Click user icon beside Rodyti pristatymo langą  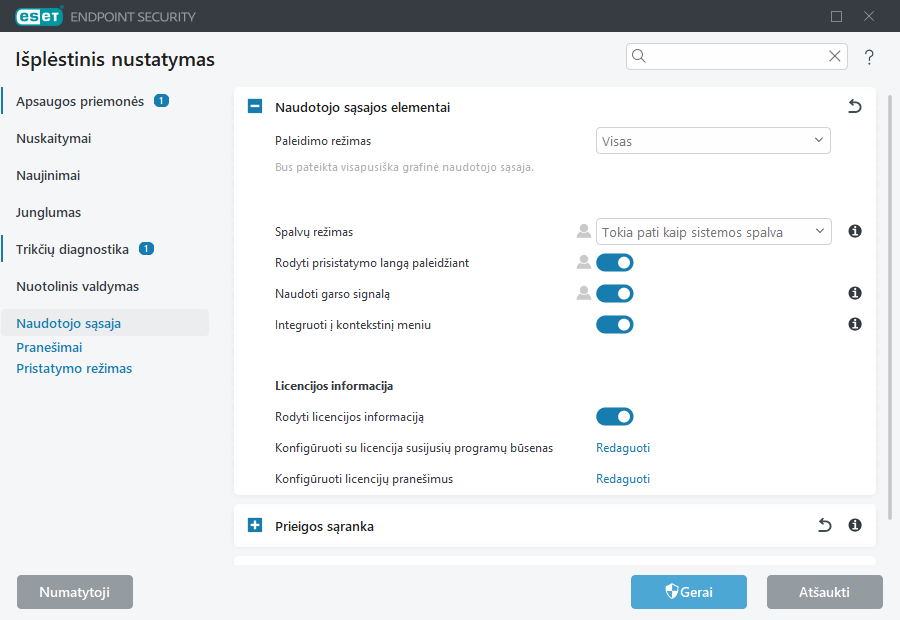584,262
